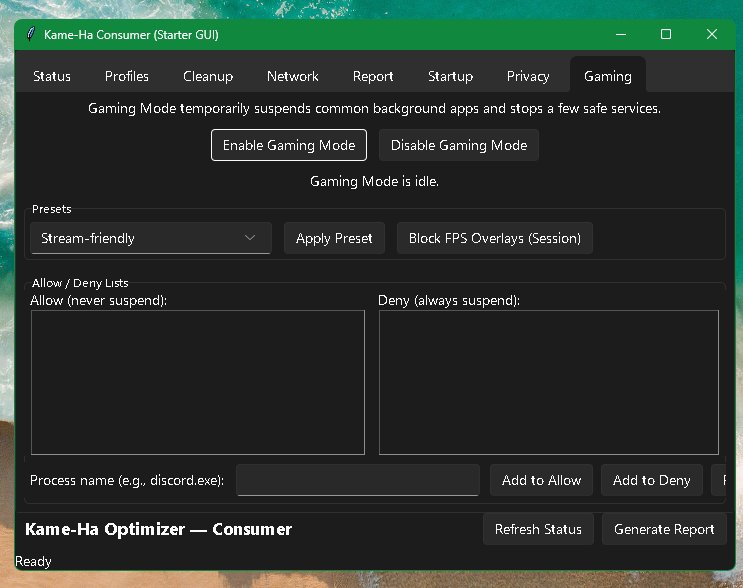Open the Privacy tab
The image size is (743, 588).
coord(528,76)
